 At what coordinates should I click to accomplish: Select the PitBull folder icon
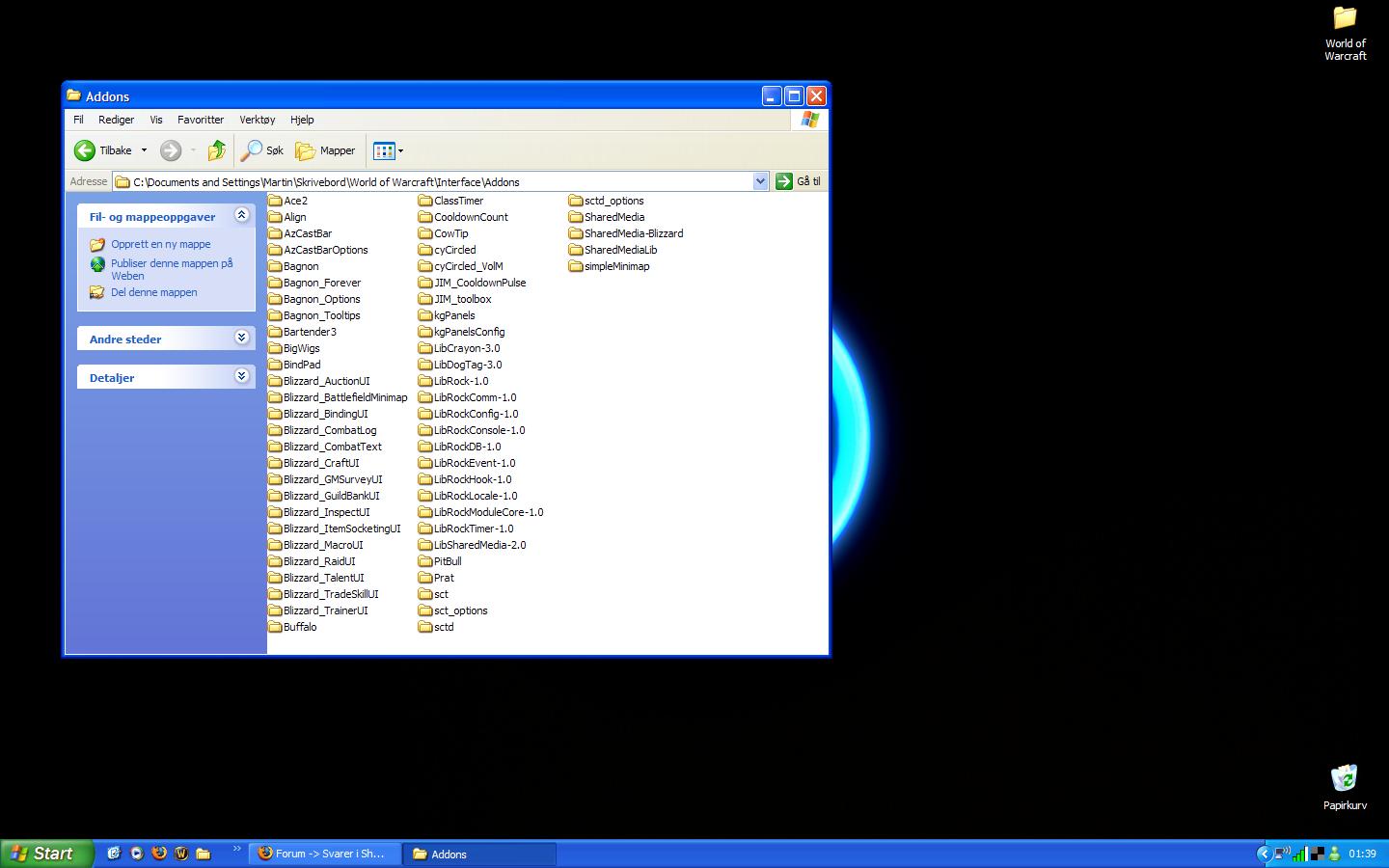(x=425, y=561)
